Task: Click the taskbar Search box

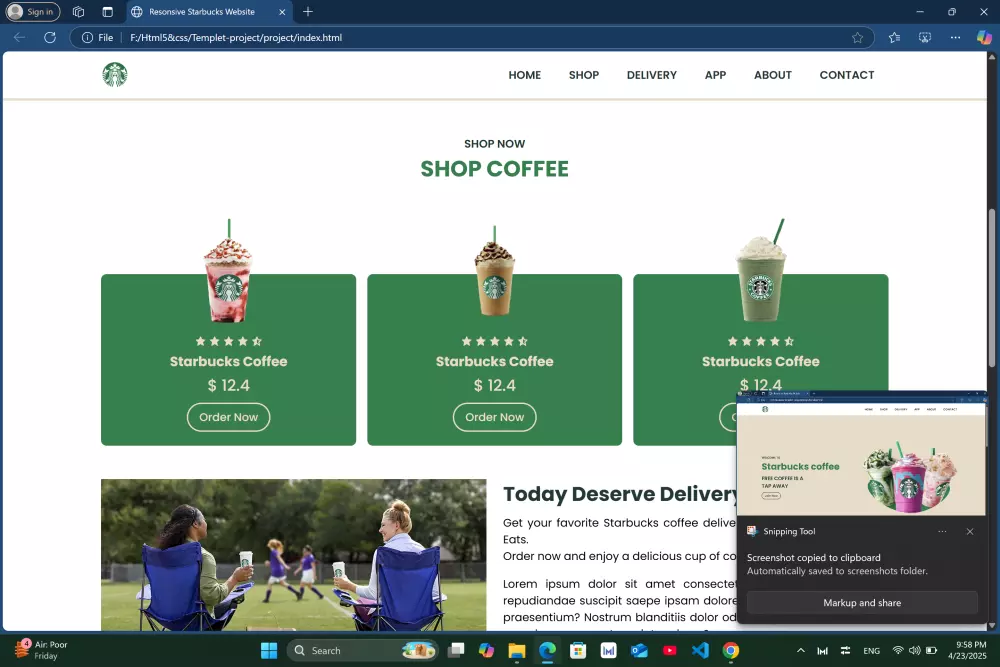Action: [x=362, y=650]
